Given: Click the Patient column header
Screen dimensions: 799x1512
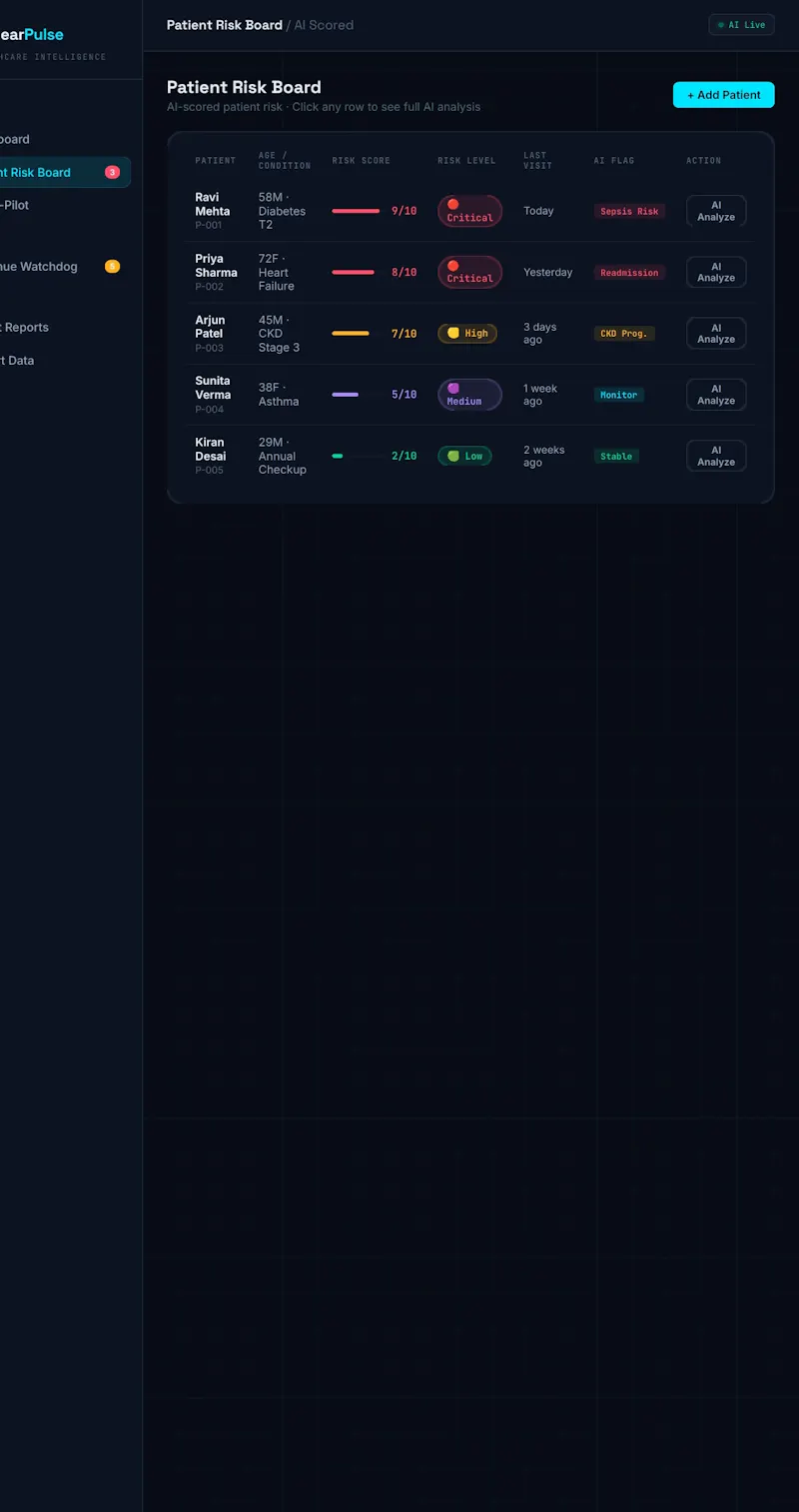Looking at the screenshot, I should (x=216, y=161).
